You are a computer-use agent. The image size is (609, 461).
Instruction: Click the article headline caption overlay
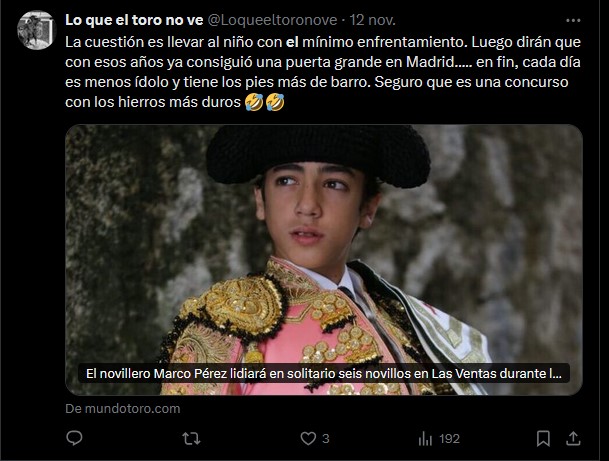(x=324, y=373)
